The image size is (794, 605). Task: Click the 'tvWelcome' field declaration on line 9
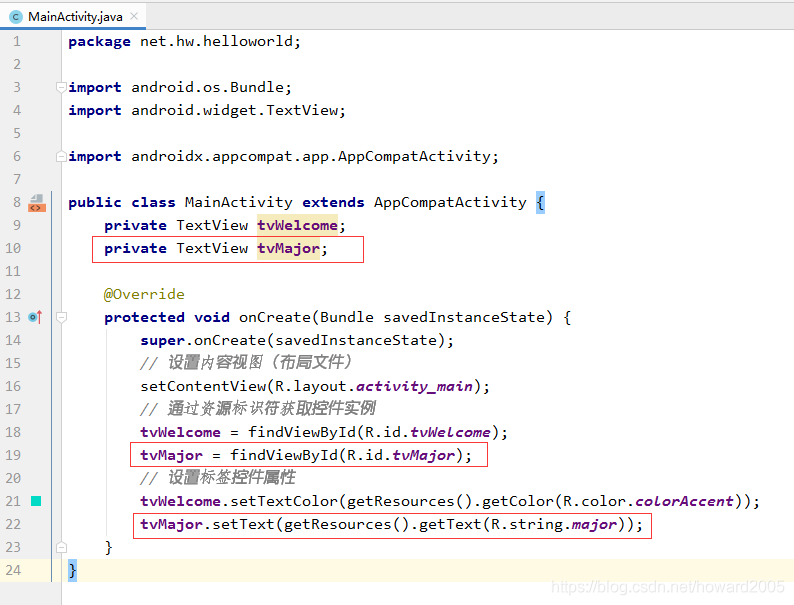point(297,225)
